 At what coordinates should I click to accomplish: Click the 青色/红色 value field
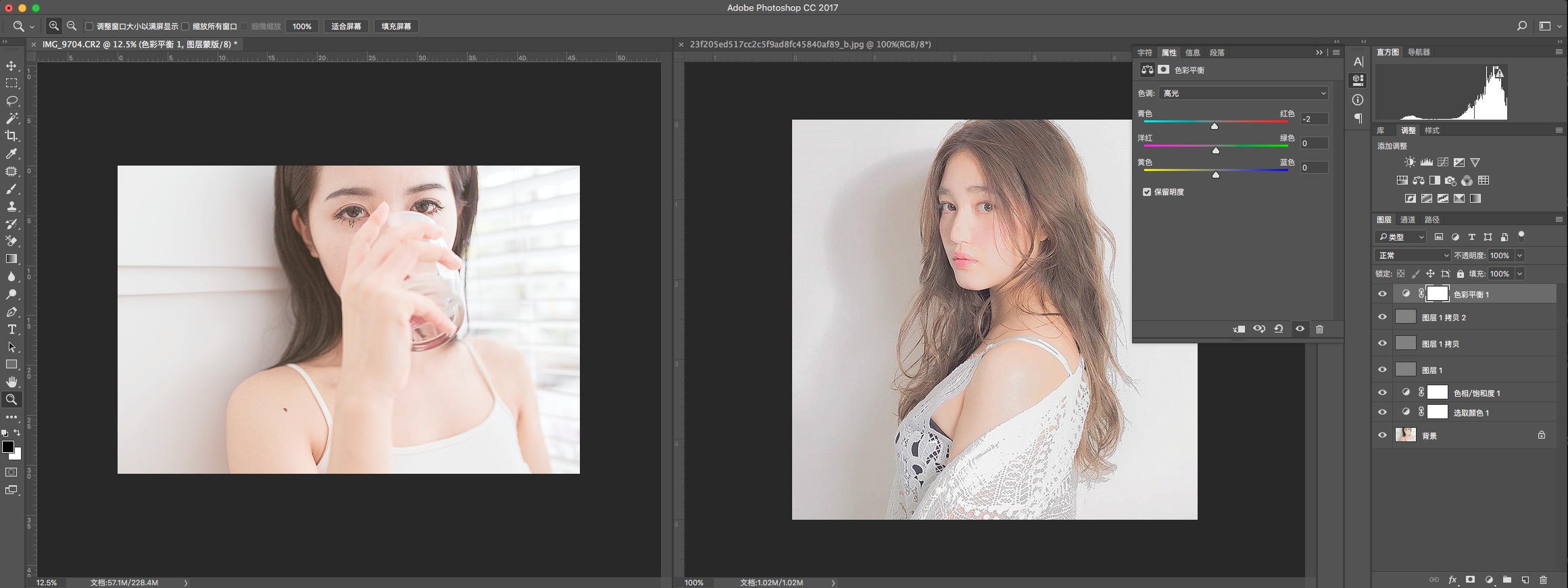[x=1314, y=119]
